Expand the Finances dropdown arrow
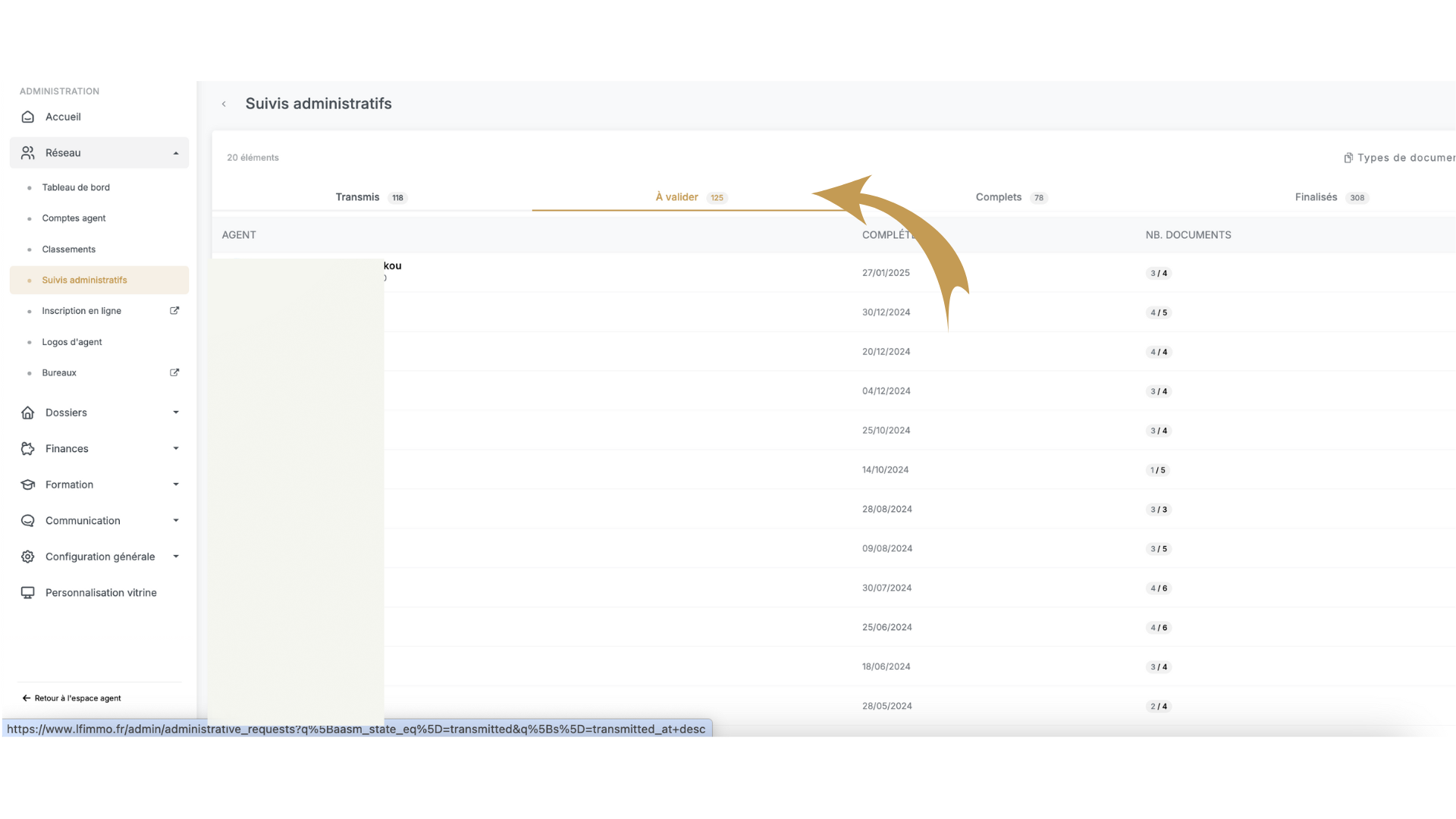The height and width of the screenshot is (819, 1456). click(176, 449)
